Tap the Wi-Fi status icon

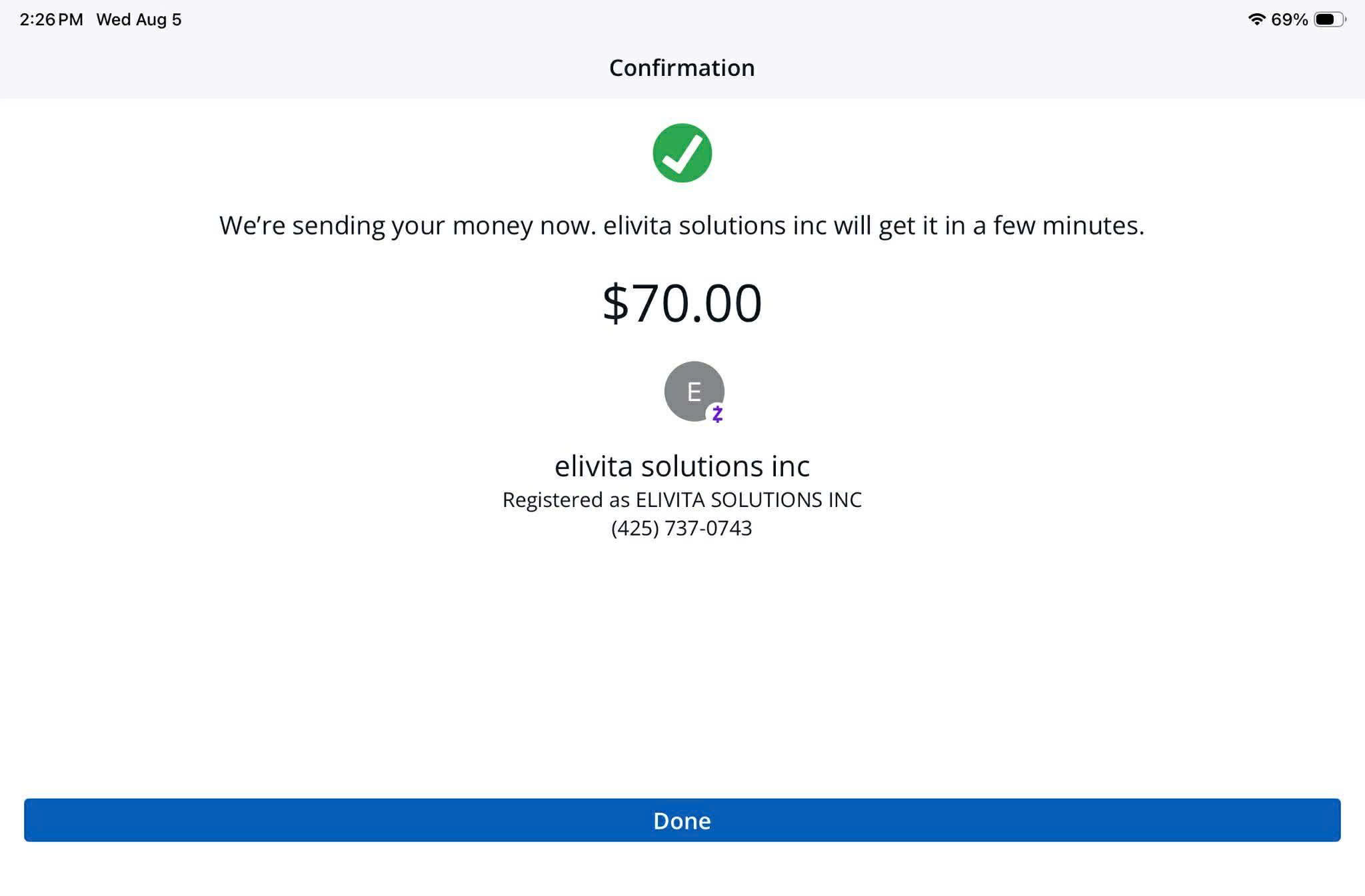[1256, 19]
